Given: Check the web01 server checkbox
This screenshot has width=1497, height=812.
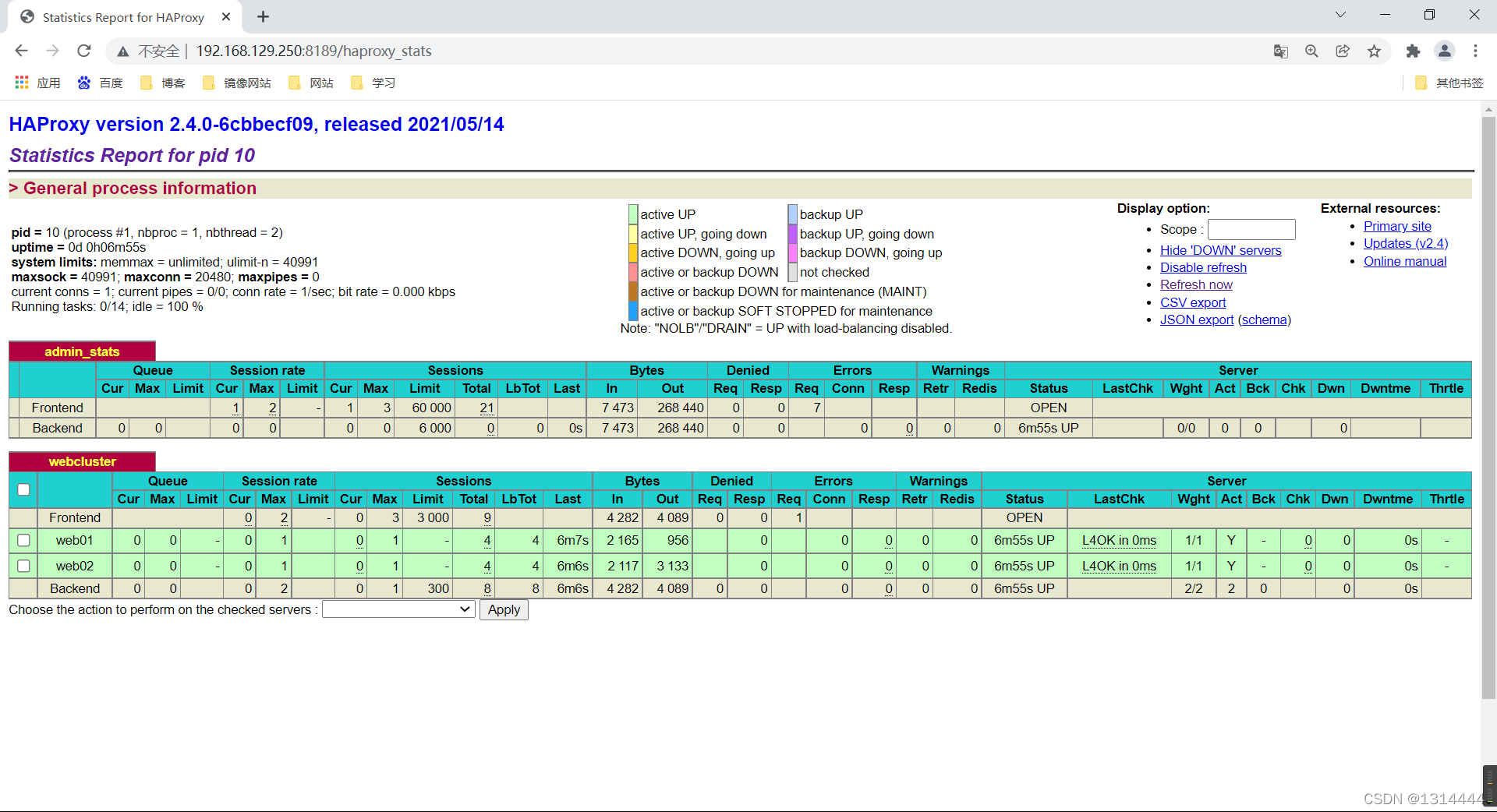Looking at the screenshot, I should tap(23, 540).
